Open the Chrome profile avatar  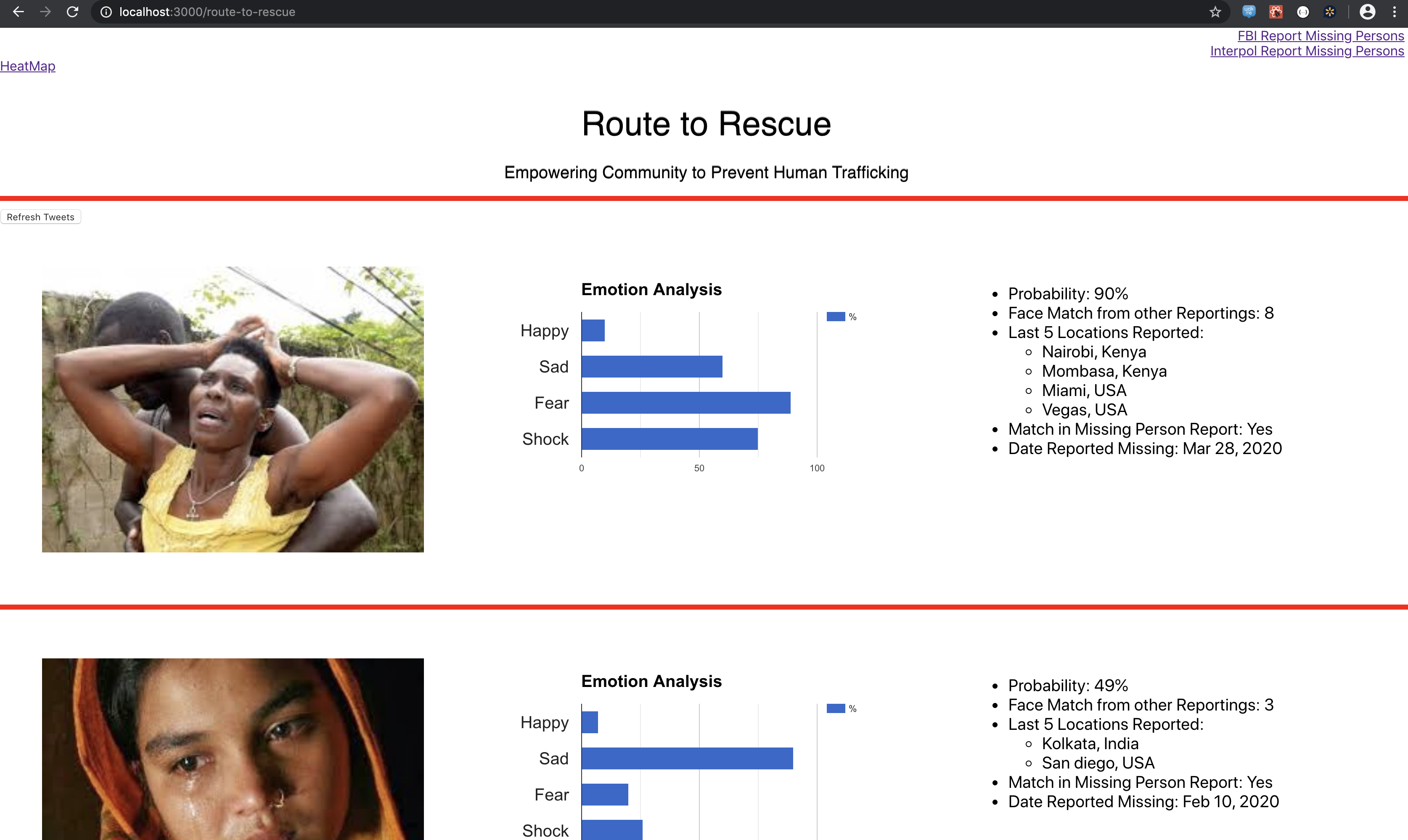pyautogui.click(x=1367, y=12)
